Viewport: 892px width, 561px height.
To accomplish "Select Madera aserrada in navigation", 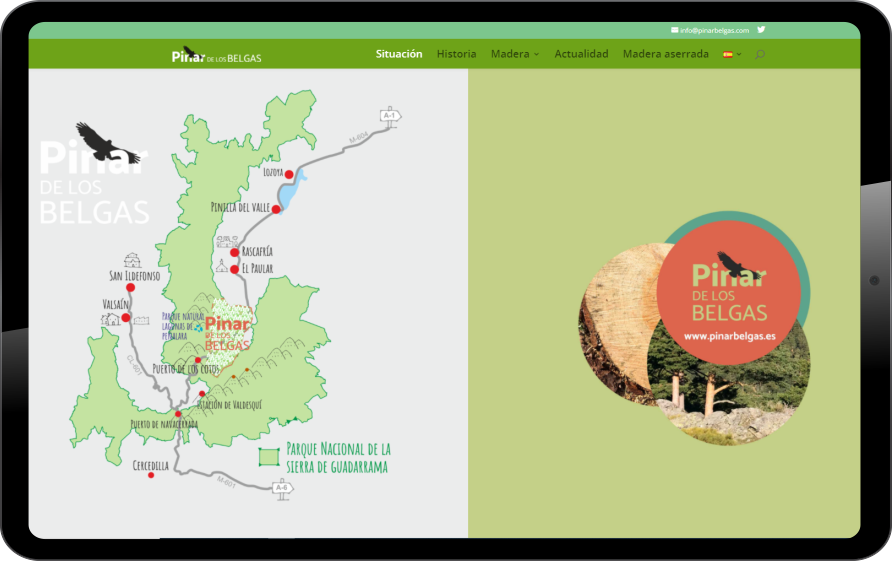I will (665, 54).
